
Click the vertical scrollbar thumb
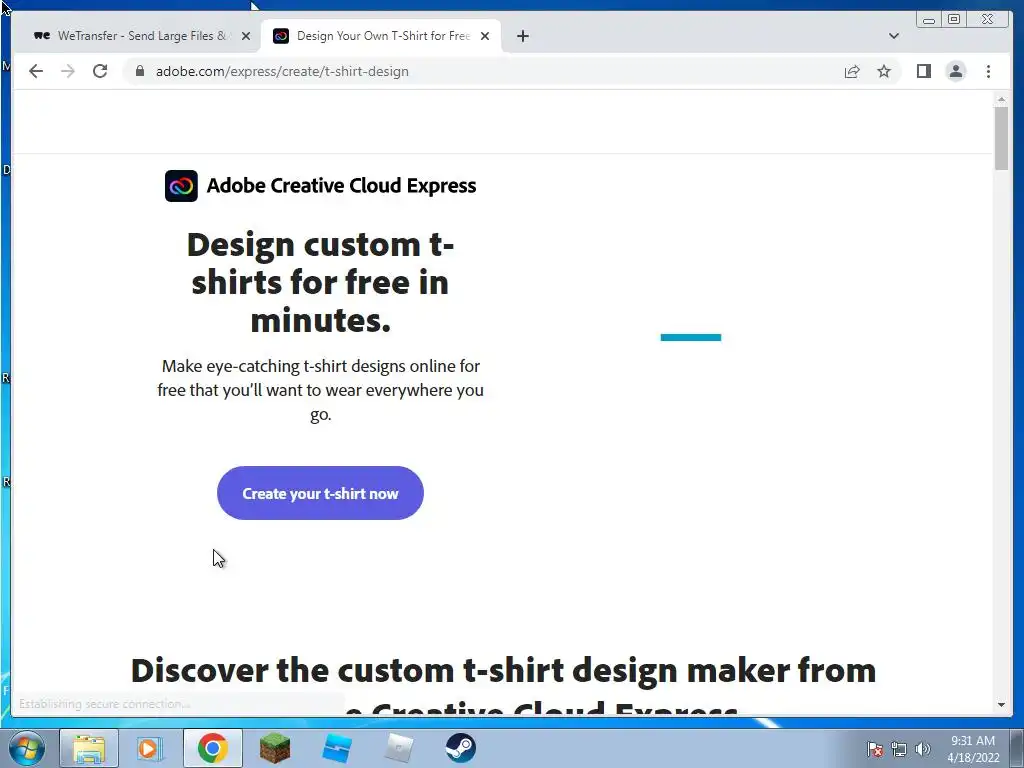click(1001, 138)
